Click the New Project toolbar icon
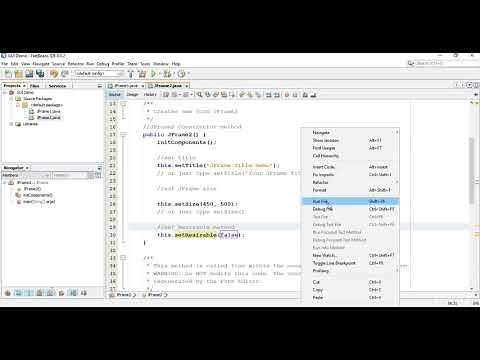Viewport: 480px width, 360px height. [x=19, y=74]
